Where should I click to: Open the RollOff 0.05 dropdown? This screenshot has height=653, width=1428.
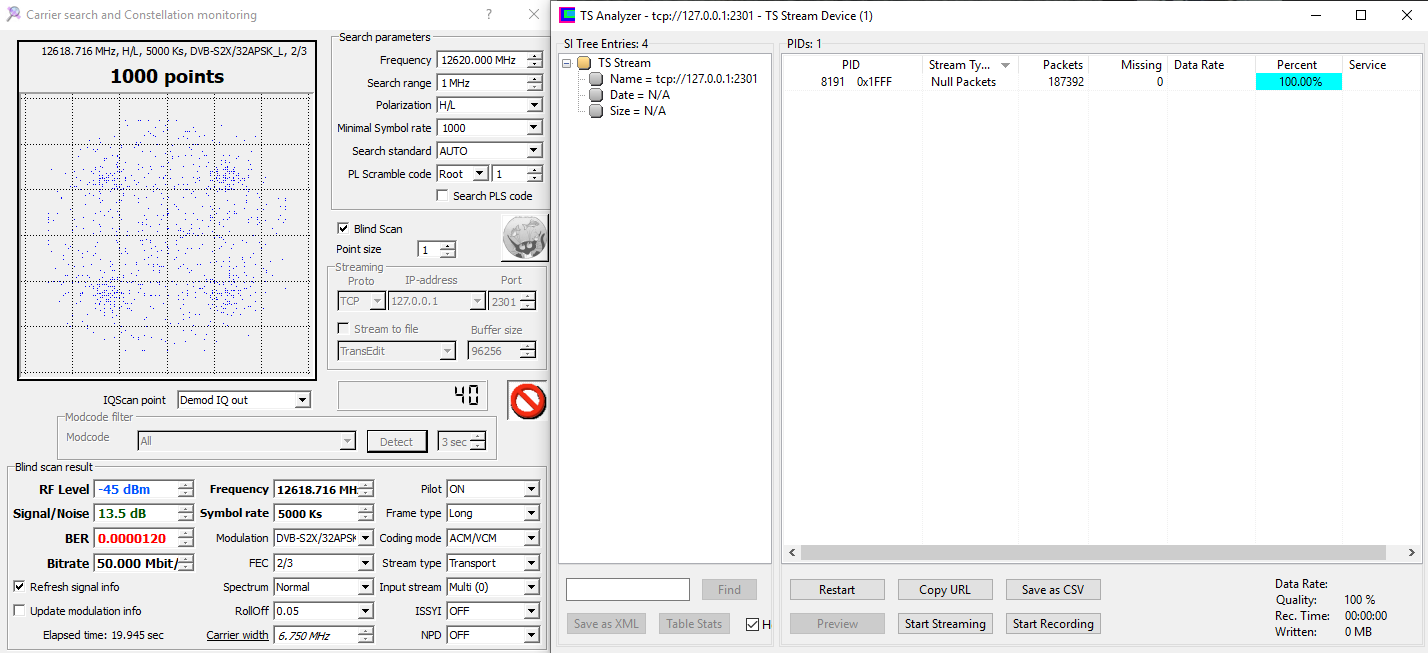click(x=365, y=611)
